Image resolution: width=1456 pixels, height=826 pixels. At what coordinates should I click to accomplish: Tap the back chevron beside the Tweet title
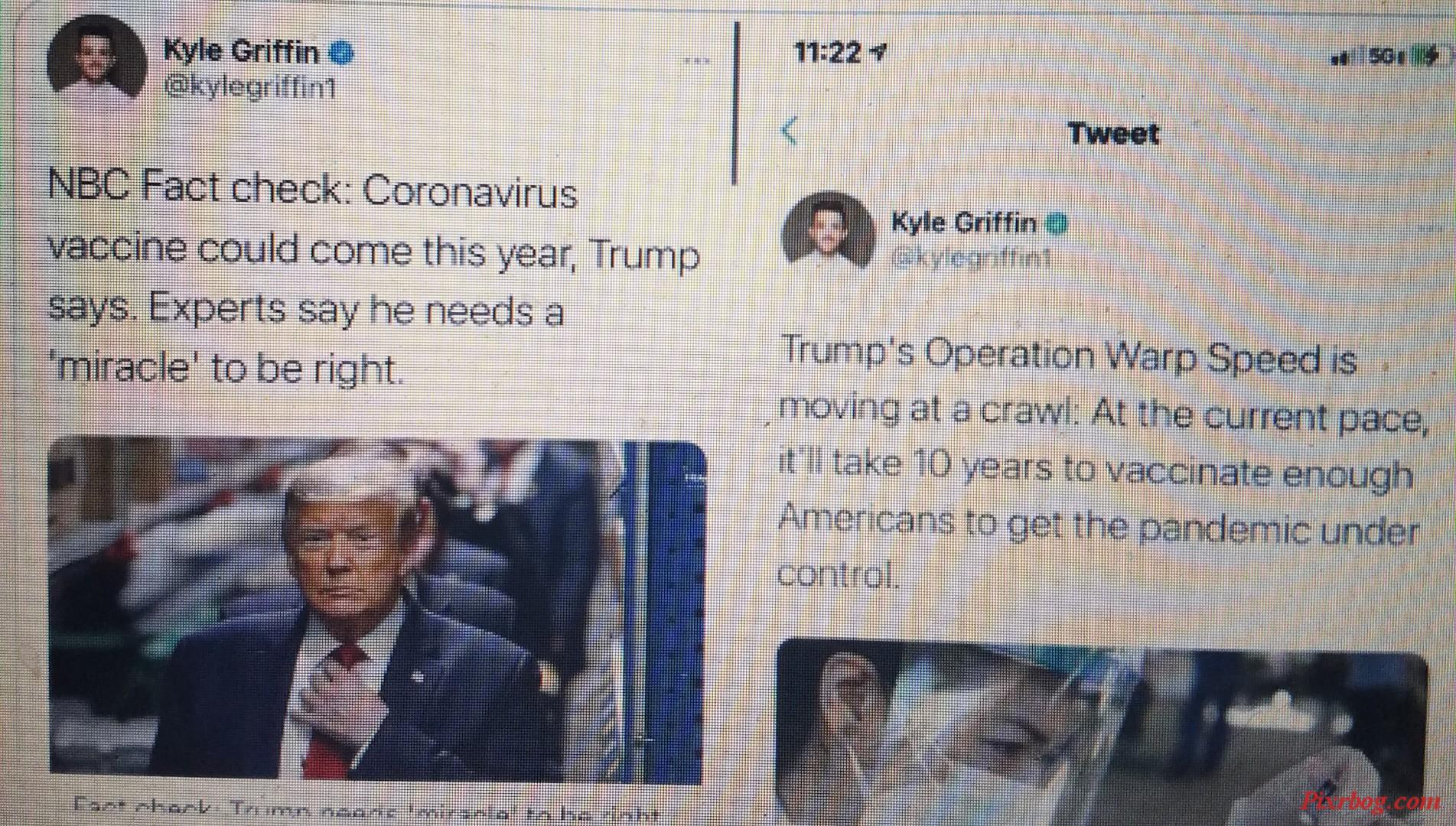click(x=790, y=132)
